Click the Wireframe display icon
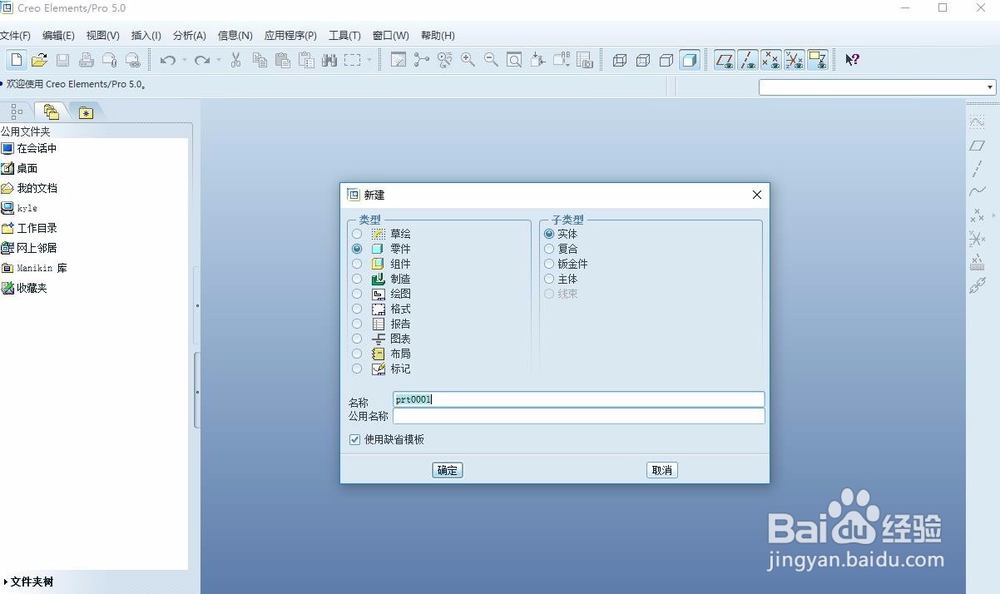This screenshot has height=594, width=1000. point(619,60)
